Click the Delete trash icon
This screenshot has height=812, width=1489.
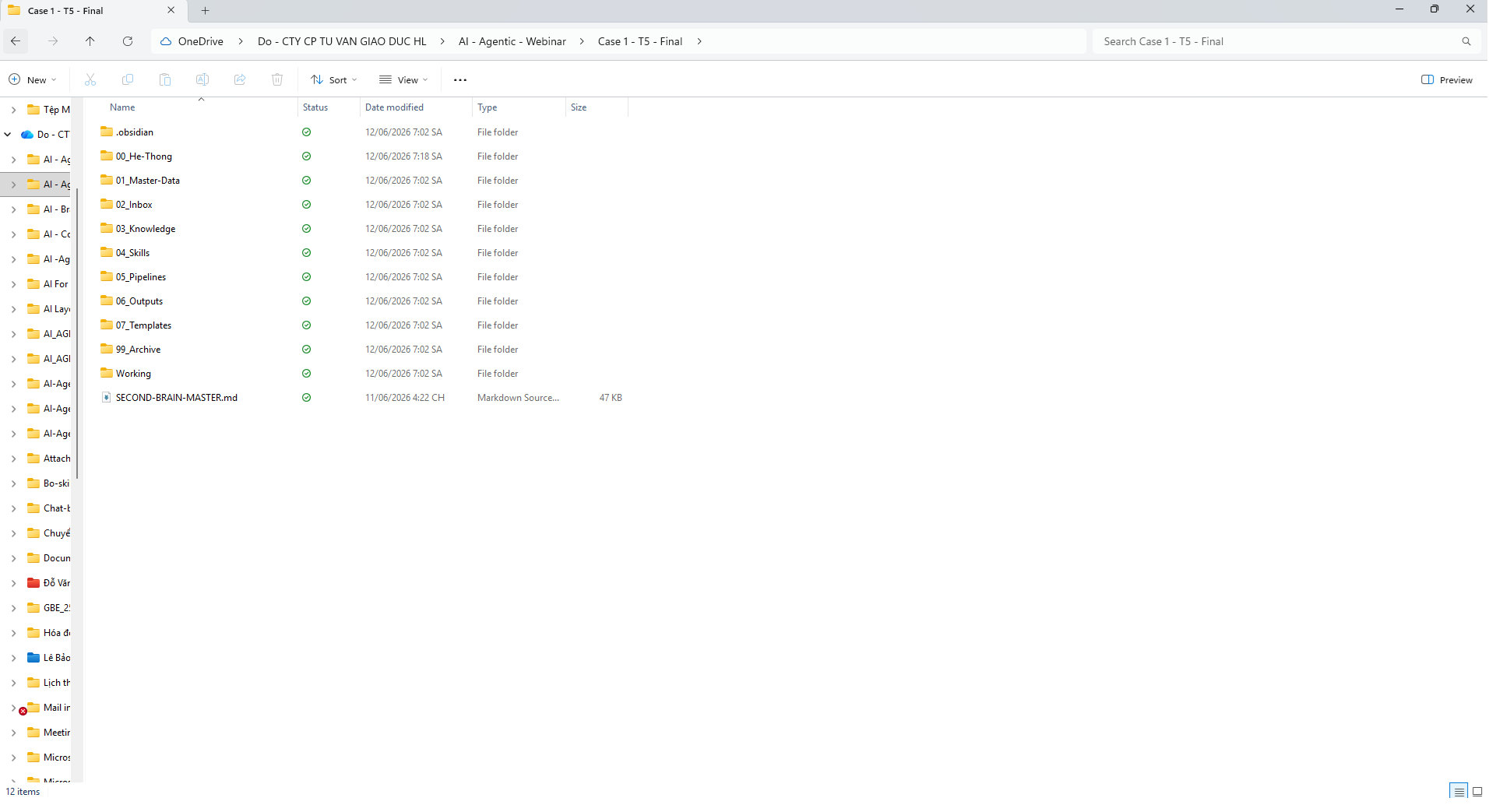(x=277, y=79)
